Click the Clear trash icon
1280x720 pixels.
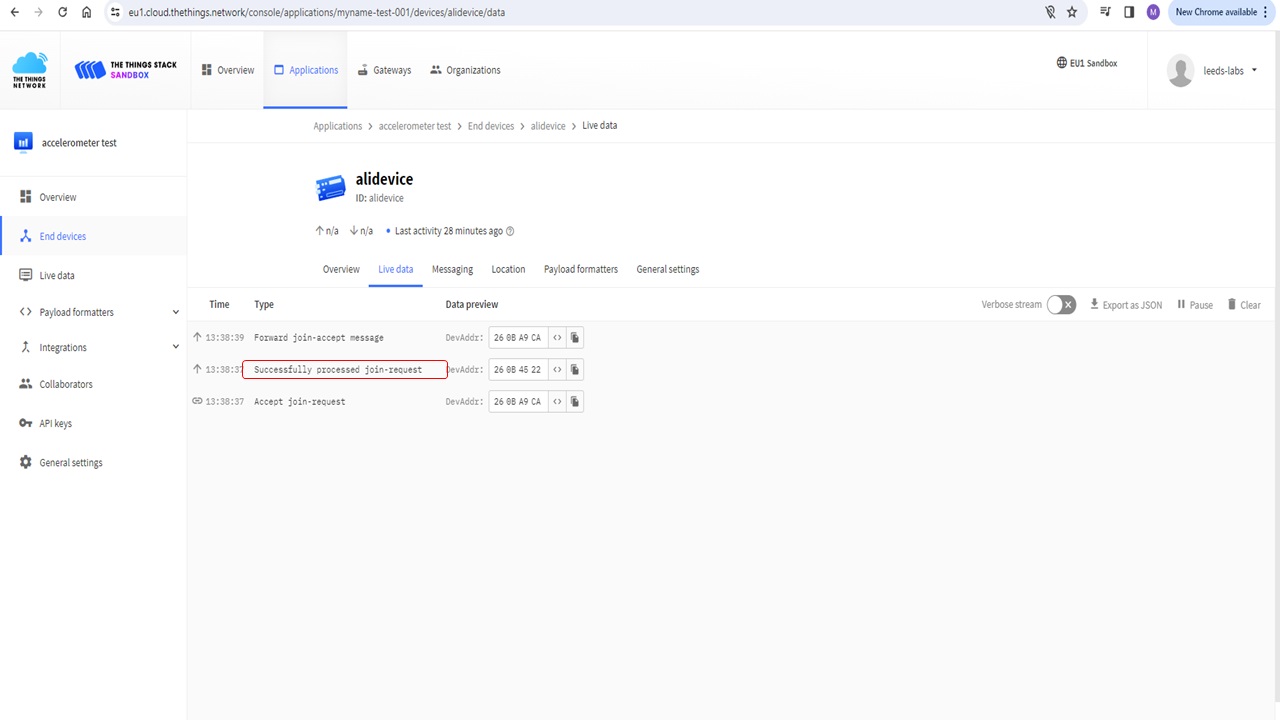(x=1232, y=304)
